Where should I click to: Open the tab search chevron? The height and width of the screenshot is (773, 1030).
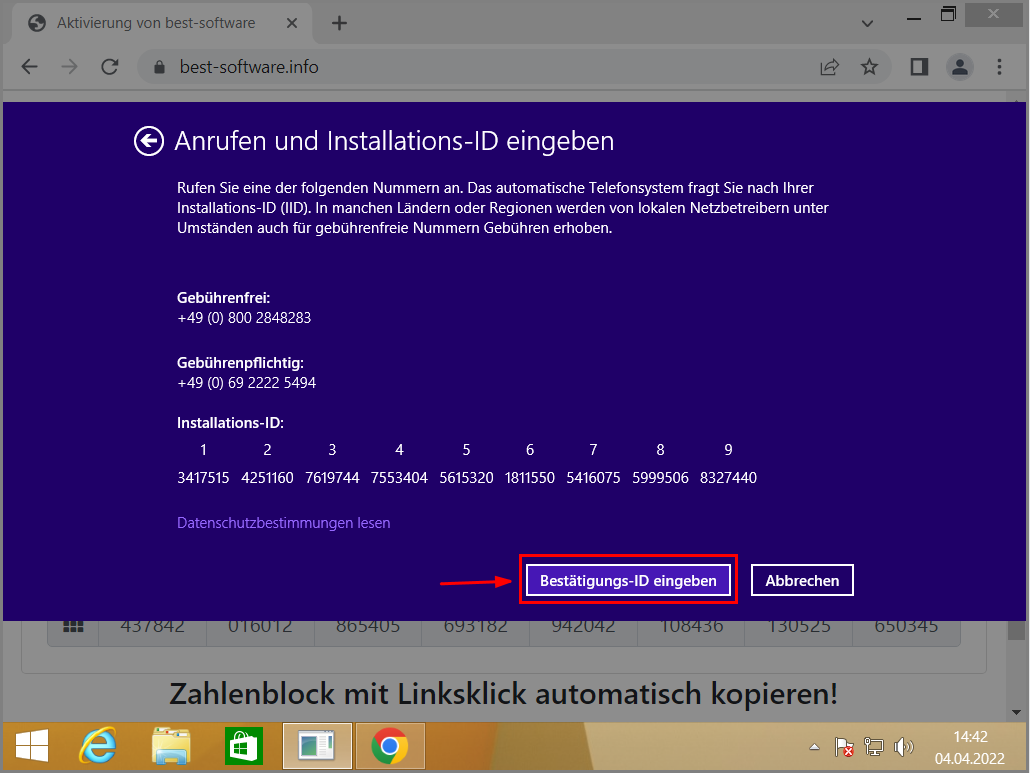pyautogui.click(x=867, y=22)
